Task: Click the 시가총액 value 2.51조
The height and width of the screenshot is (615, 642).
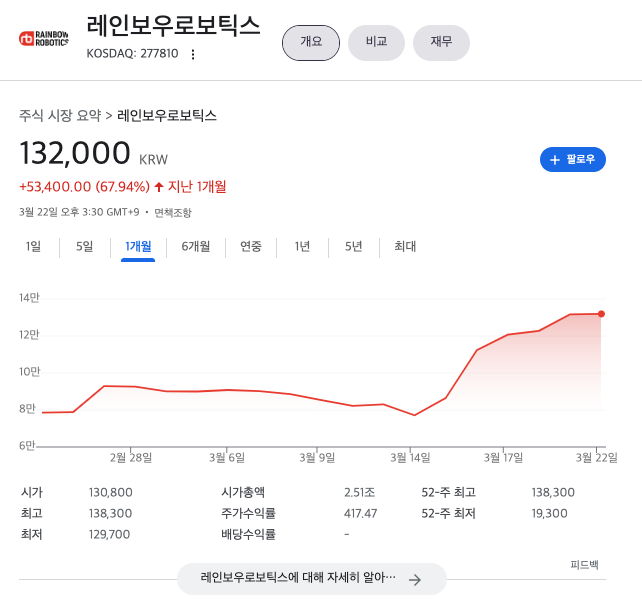Action: pos(359,492)
